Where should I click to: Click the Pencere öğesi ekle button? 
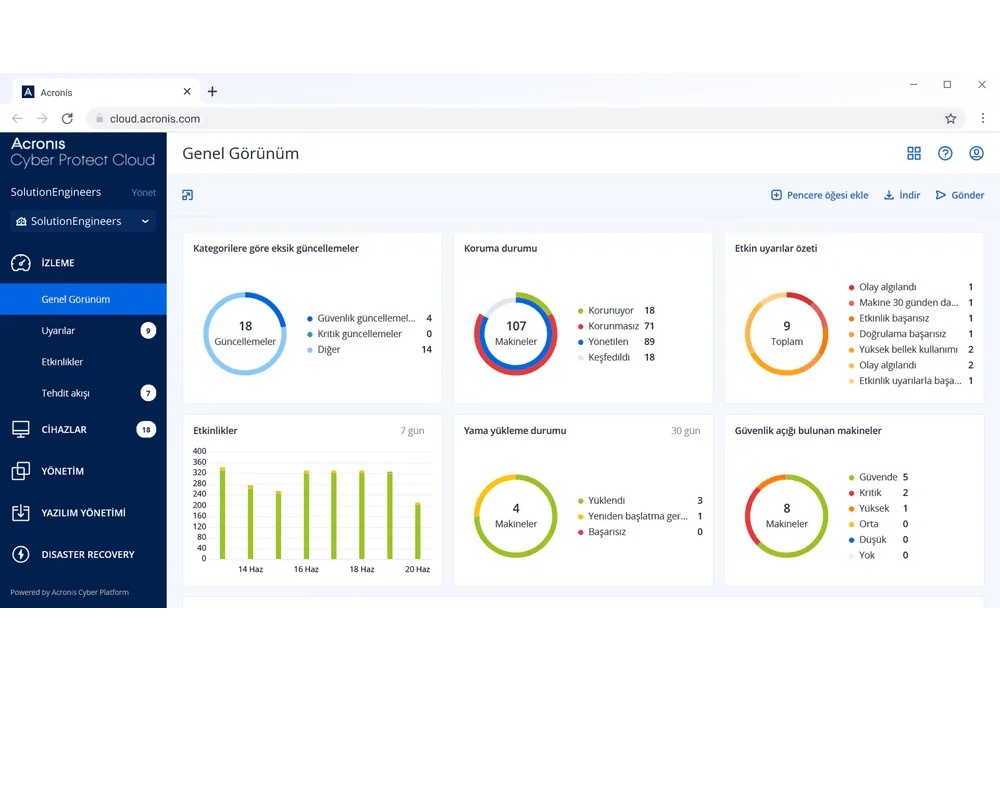tap(819, 195)
